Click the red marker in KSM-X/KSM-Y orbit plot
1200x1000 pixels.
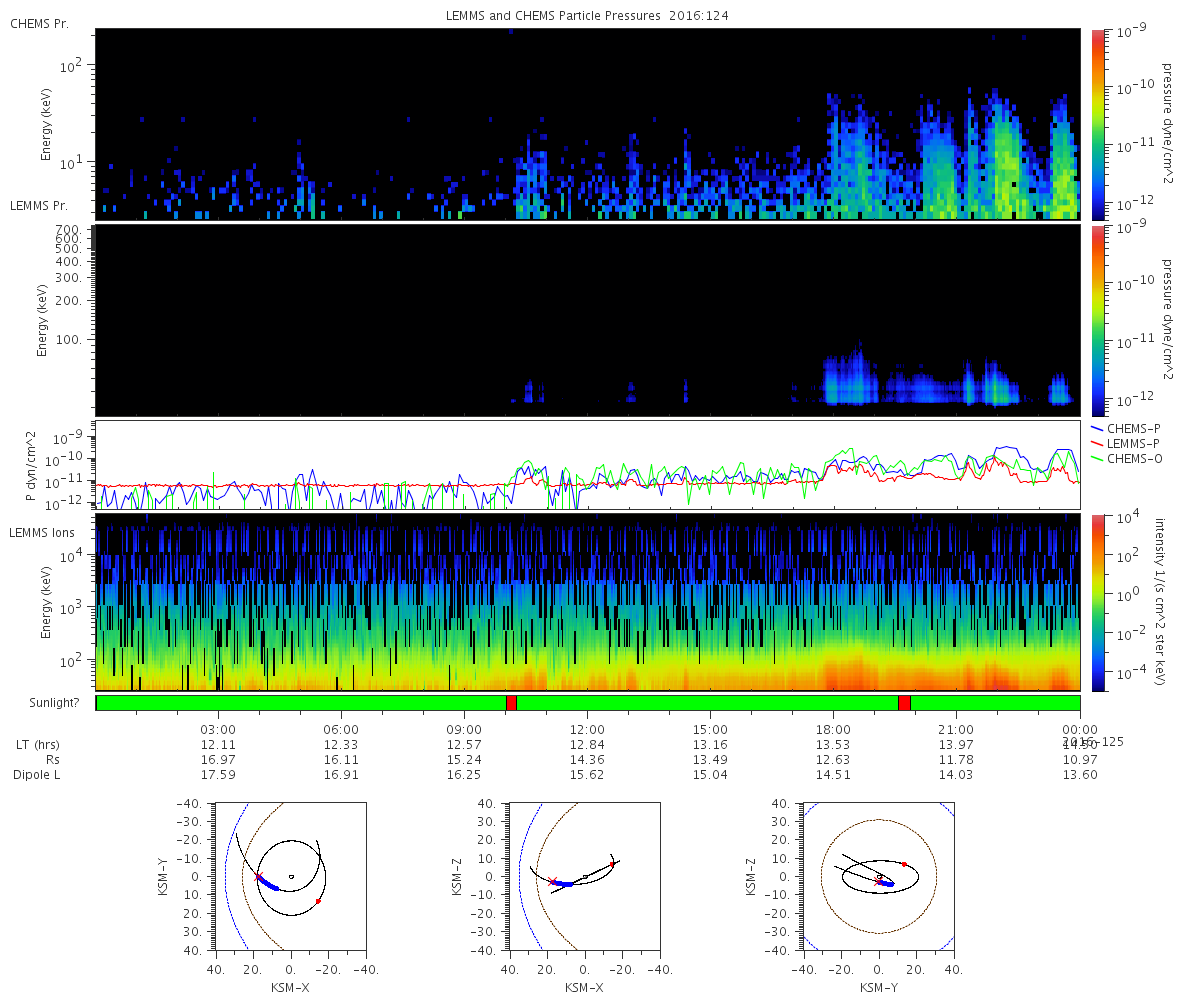(x=318, y=901)
